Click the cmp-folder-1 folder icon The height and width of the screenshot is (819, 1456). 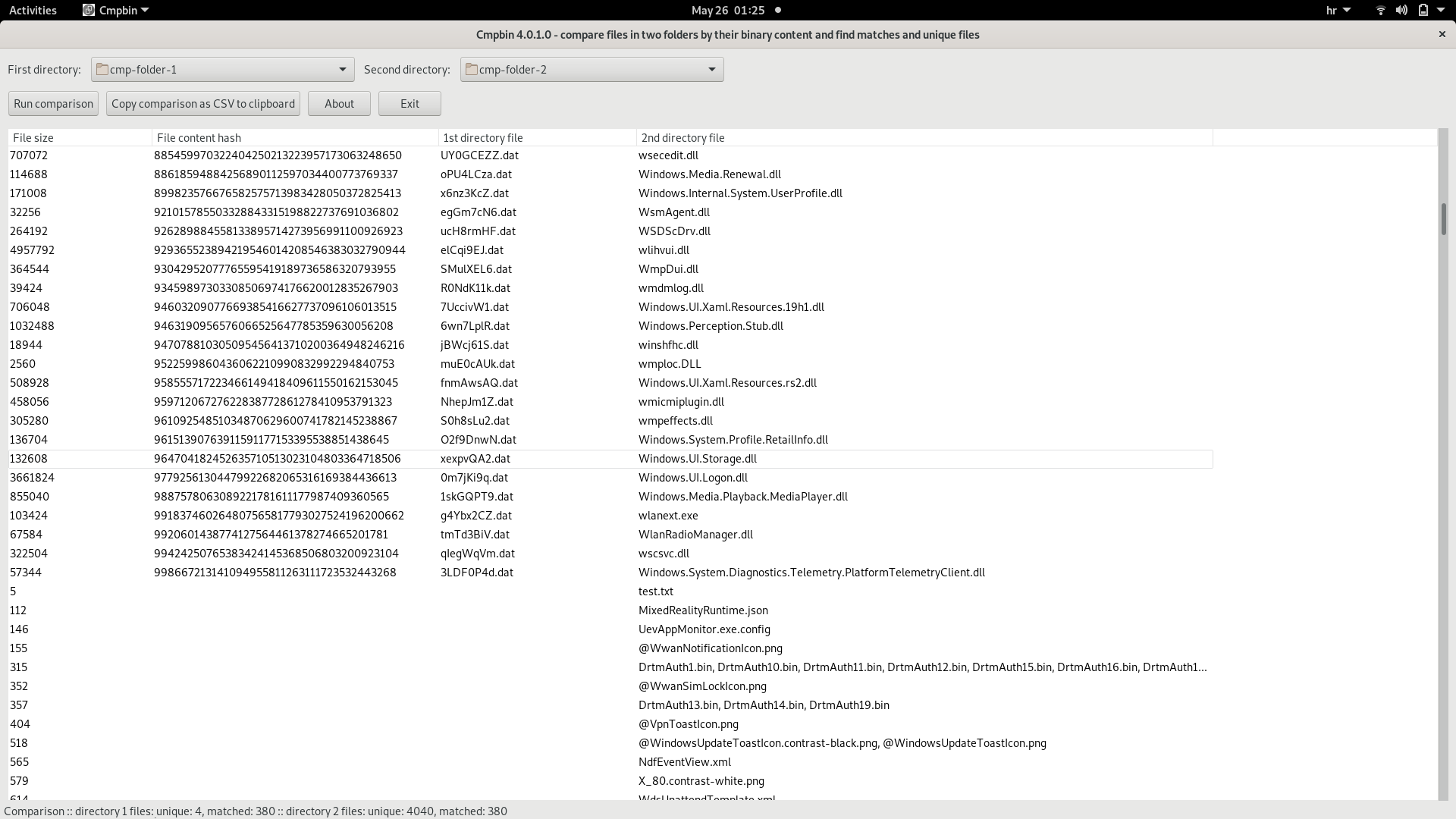102,69
